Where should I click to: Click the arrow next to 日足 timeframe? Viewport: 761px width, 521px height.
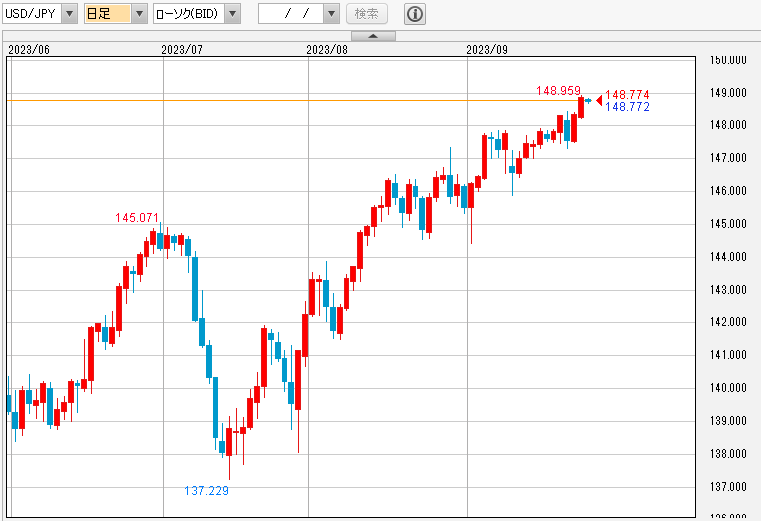point(139,14)
